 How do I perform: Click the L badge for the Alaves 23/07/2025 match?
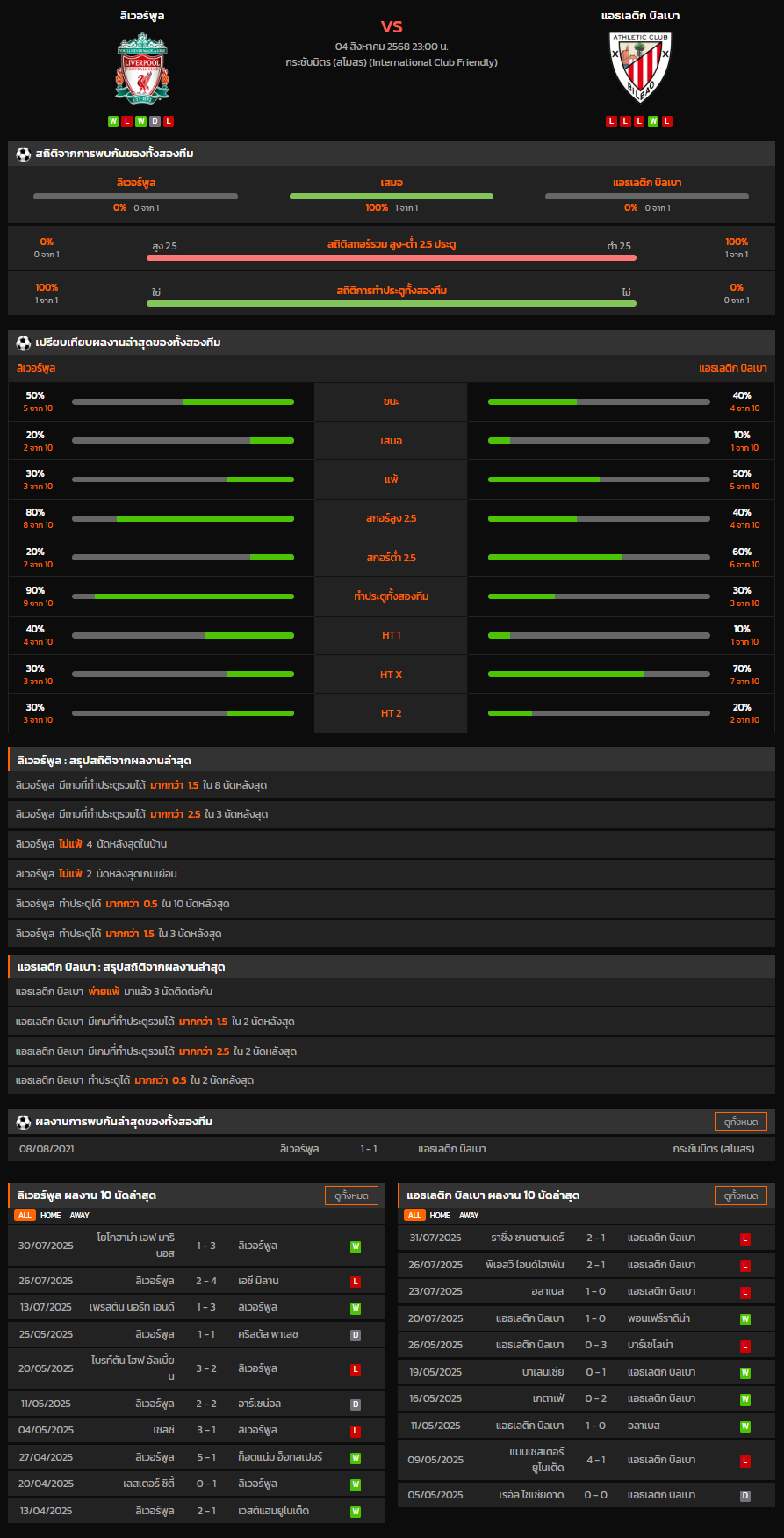click(745, 1292)
